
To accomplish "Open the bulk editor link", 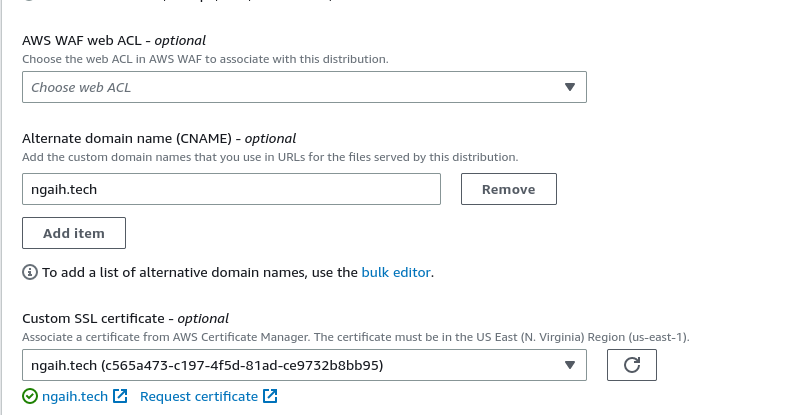I will (395, 272).
